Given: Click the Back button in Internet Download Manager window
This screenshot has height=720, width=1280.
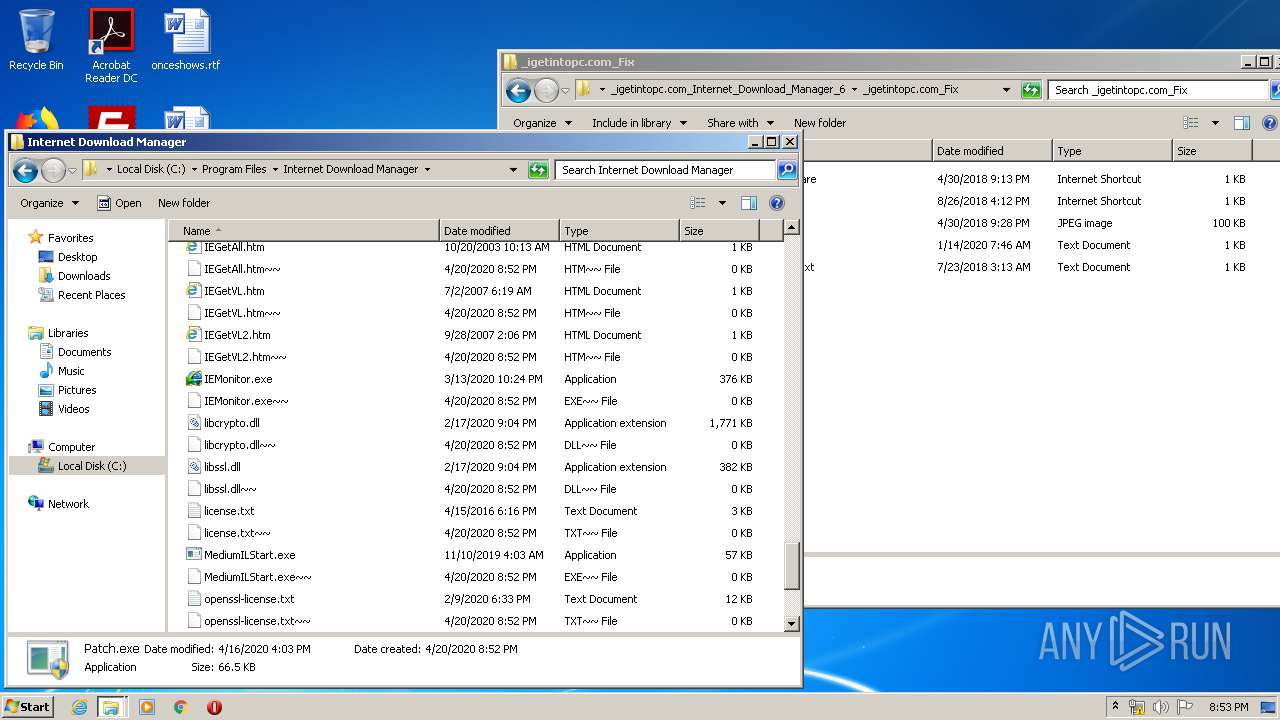Looking at the screenshot, I should (x=26, y=170).
